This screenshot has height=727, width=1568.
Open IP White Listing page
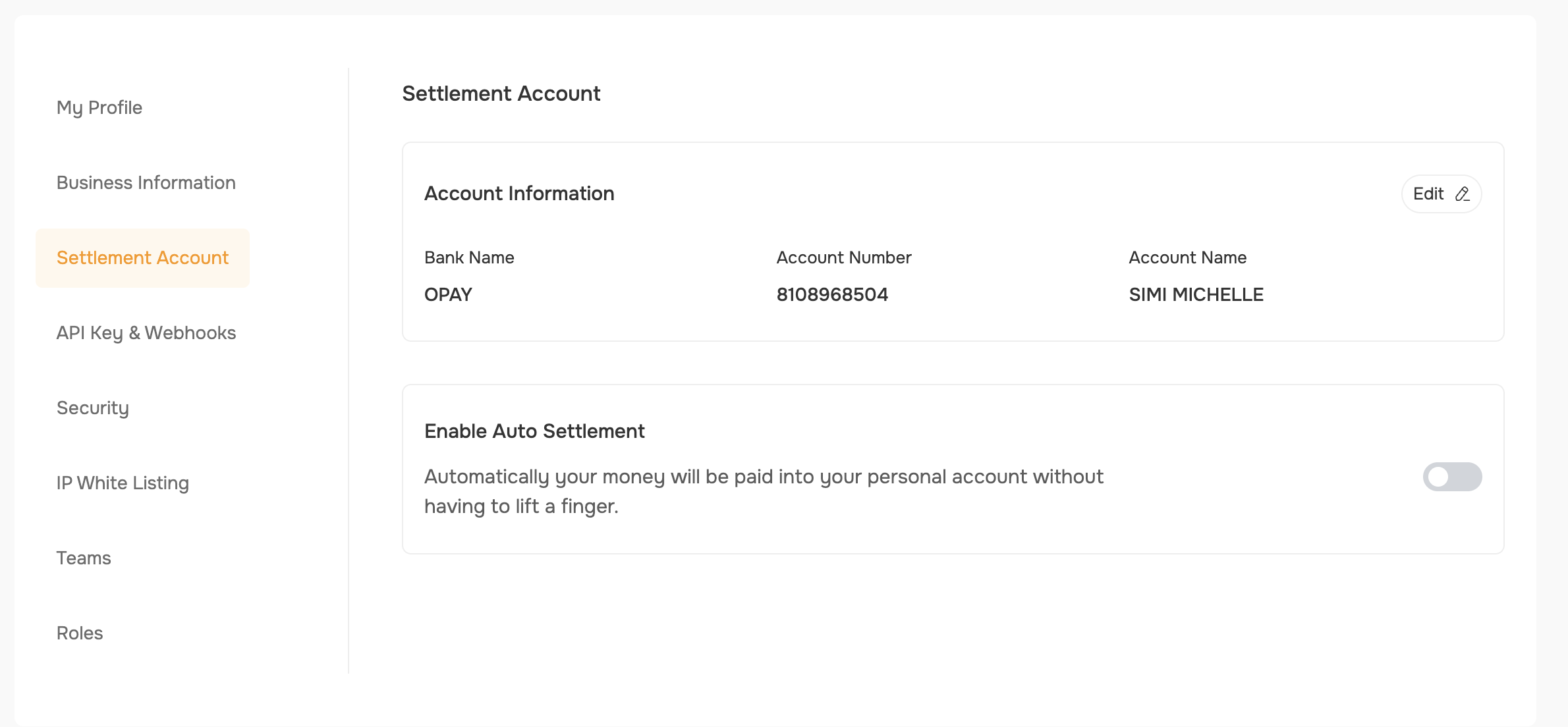click(x=123, y=483)
